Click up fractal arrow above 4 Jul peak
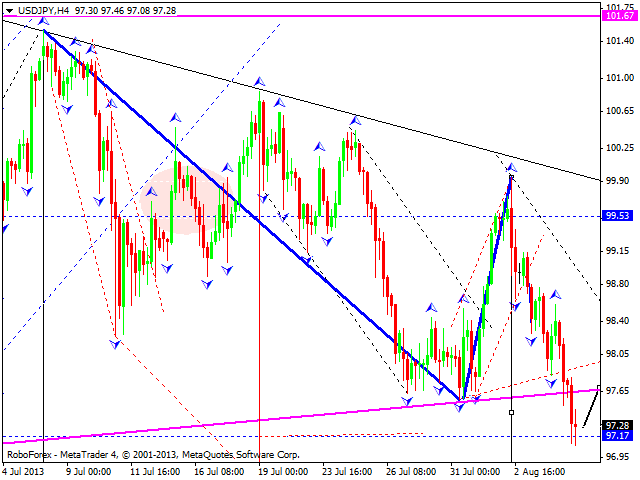640x480 pixels. tap(44, 22)
